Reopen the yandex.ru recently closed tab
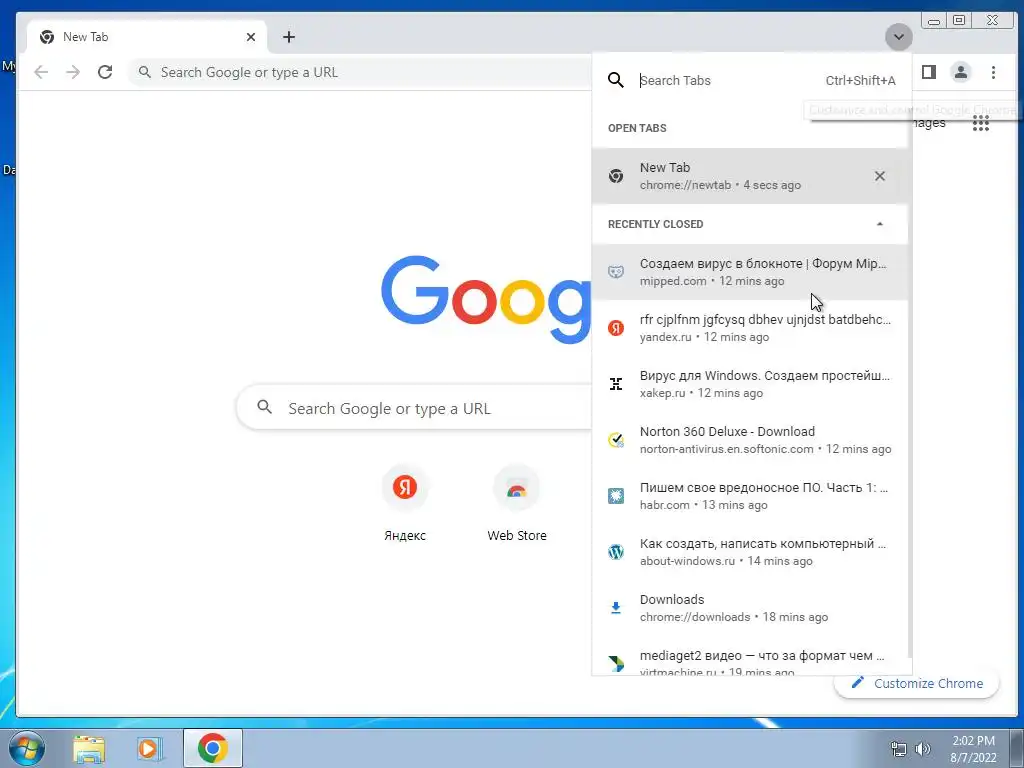This screenshot has height=768, width=1024. 750,328
